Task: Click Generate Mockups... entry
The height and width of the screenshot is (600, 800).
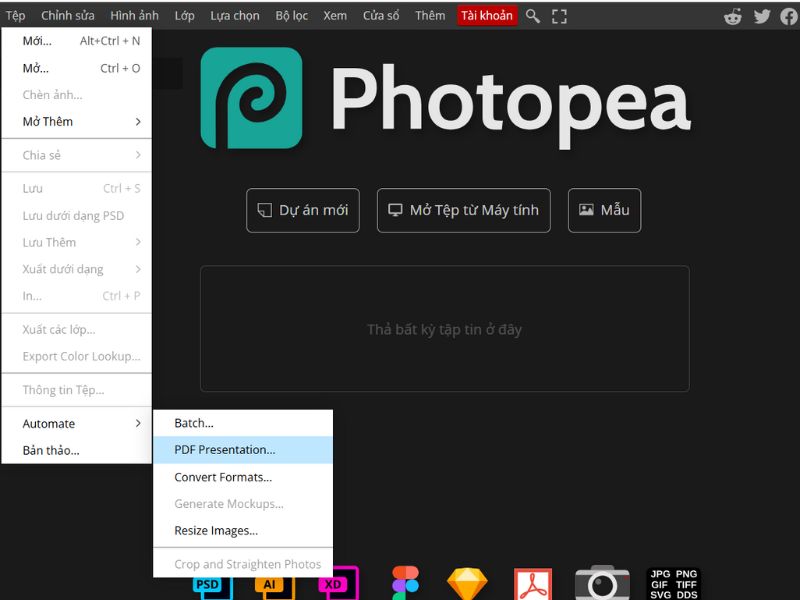Action: (x=243, y=504)
